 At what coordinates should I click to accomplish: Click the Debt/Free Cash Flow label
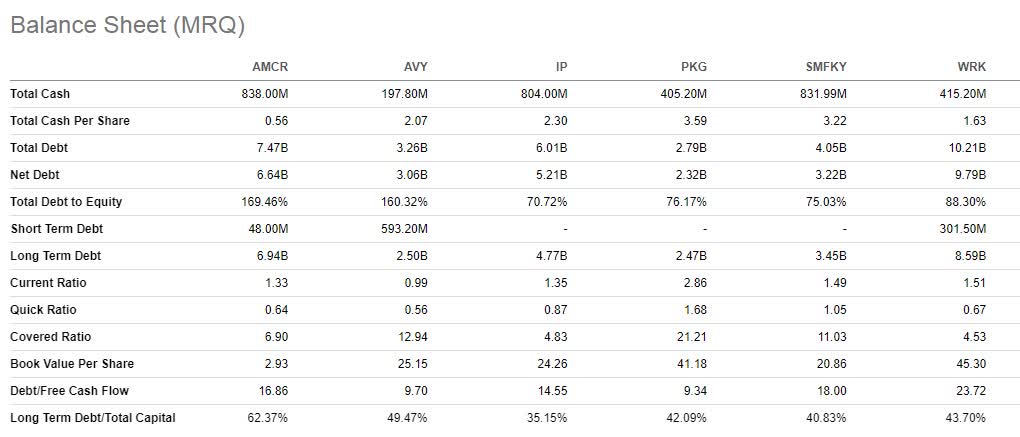69,391
